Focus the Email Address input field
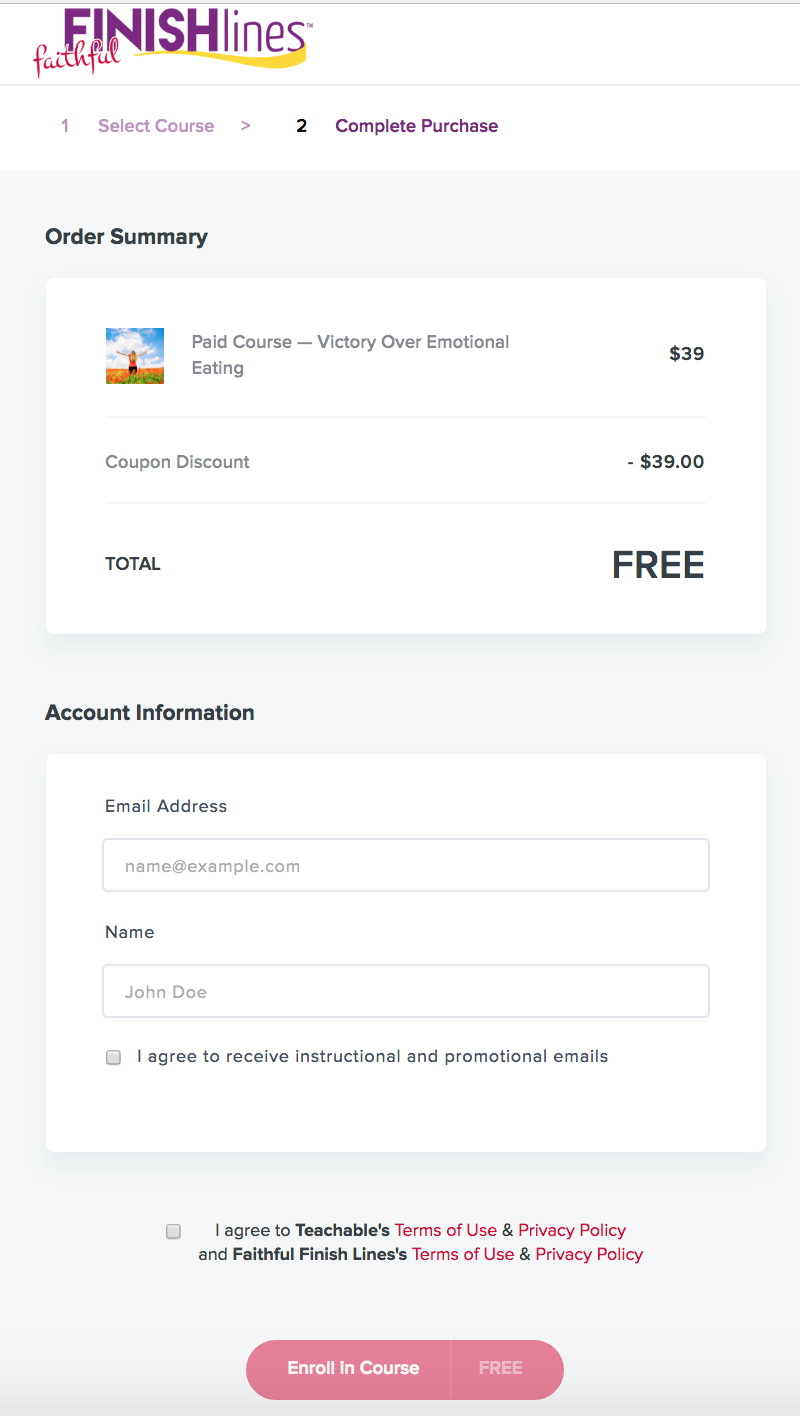This screenshot has height=1416, width=800. (406, 865)
